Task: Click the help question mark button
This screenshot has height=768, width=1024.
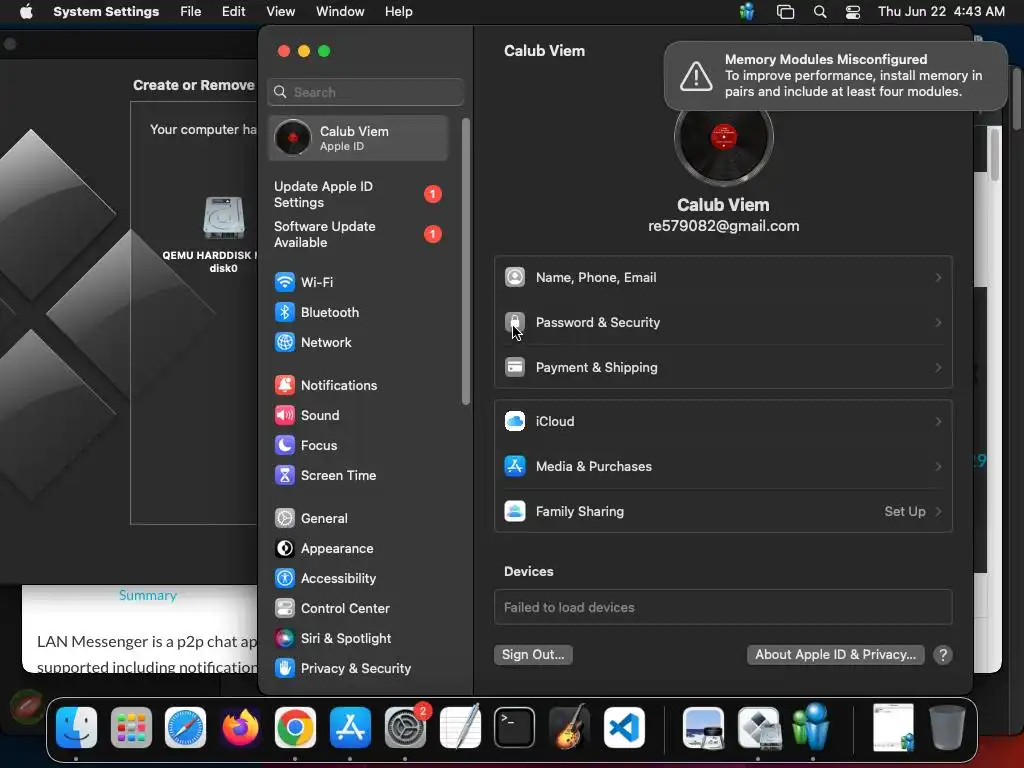Action: (942, 655)
